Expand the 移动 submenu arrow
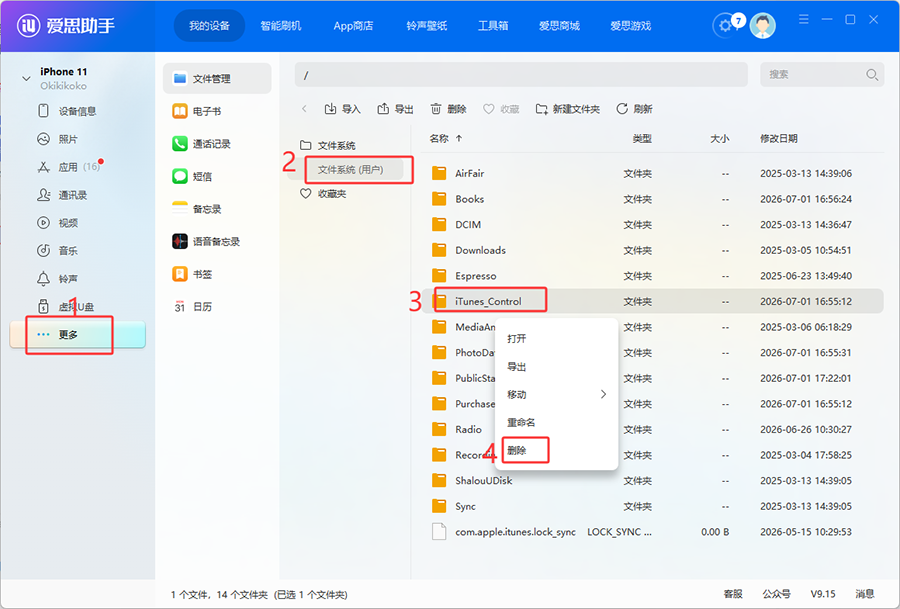Image resolution: width=900 pixels, height=609 pixels. [x=603, y=394]
